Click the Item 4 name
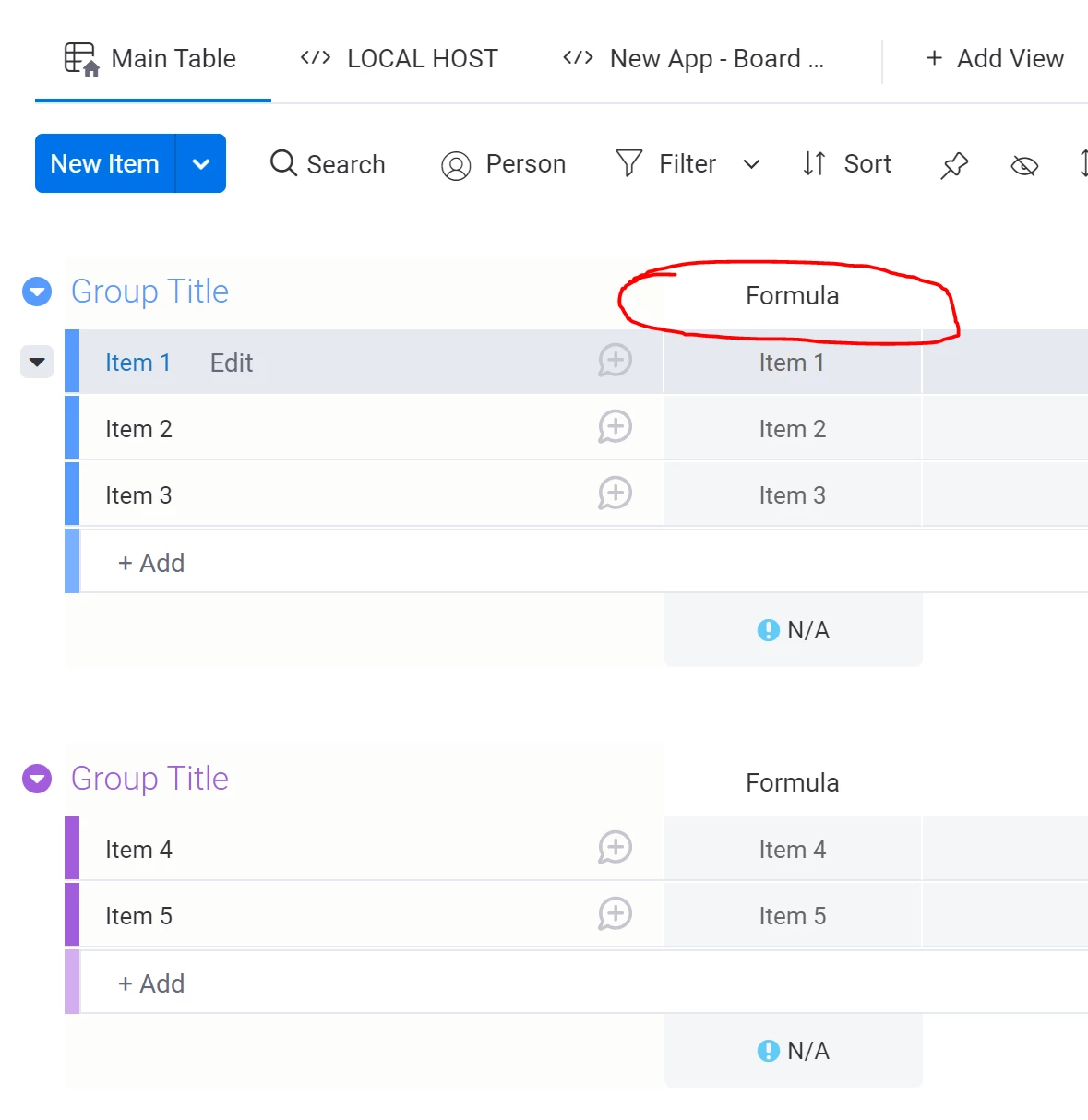The image size is (1088, 1120). tap(138, 850)
